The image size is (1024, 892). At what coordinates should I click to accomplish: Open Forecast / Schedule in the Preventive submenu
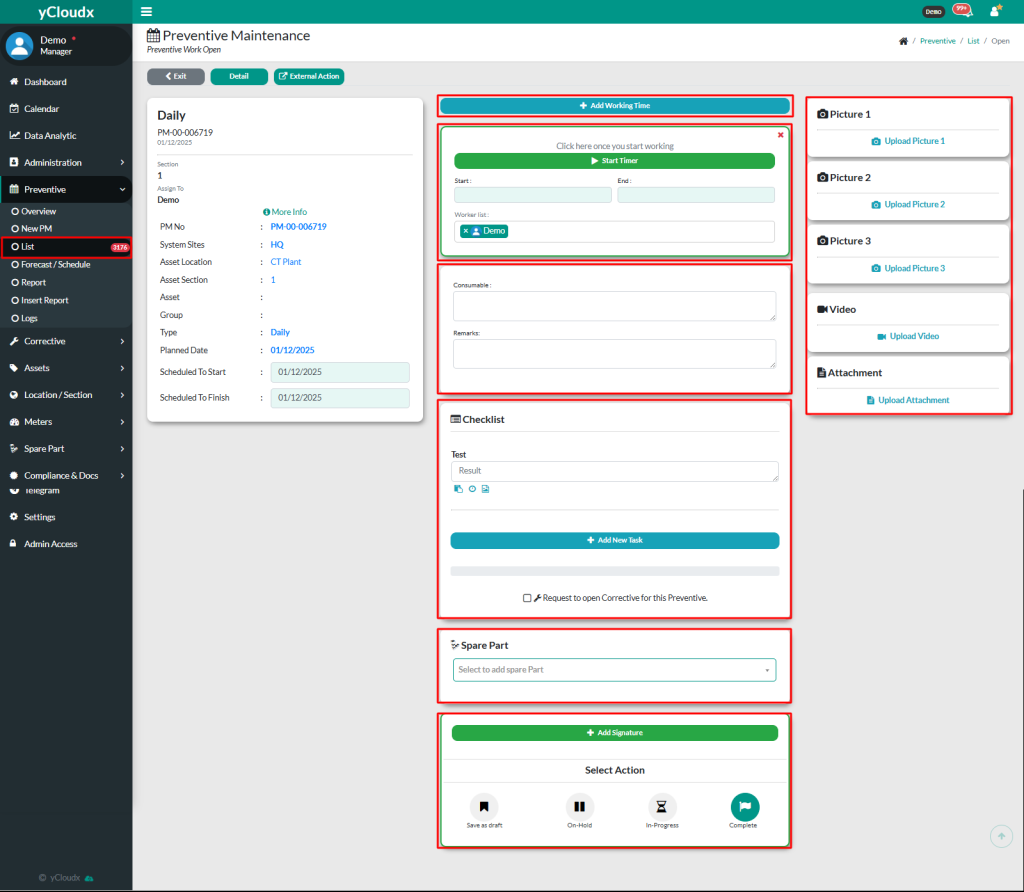56,265
